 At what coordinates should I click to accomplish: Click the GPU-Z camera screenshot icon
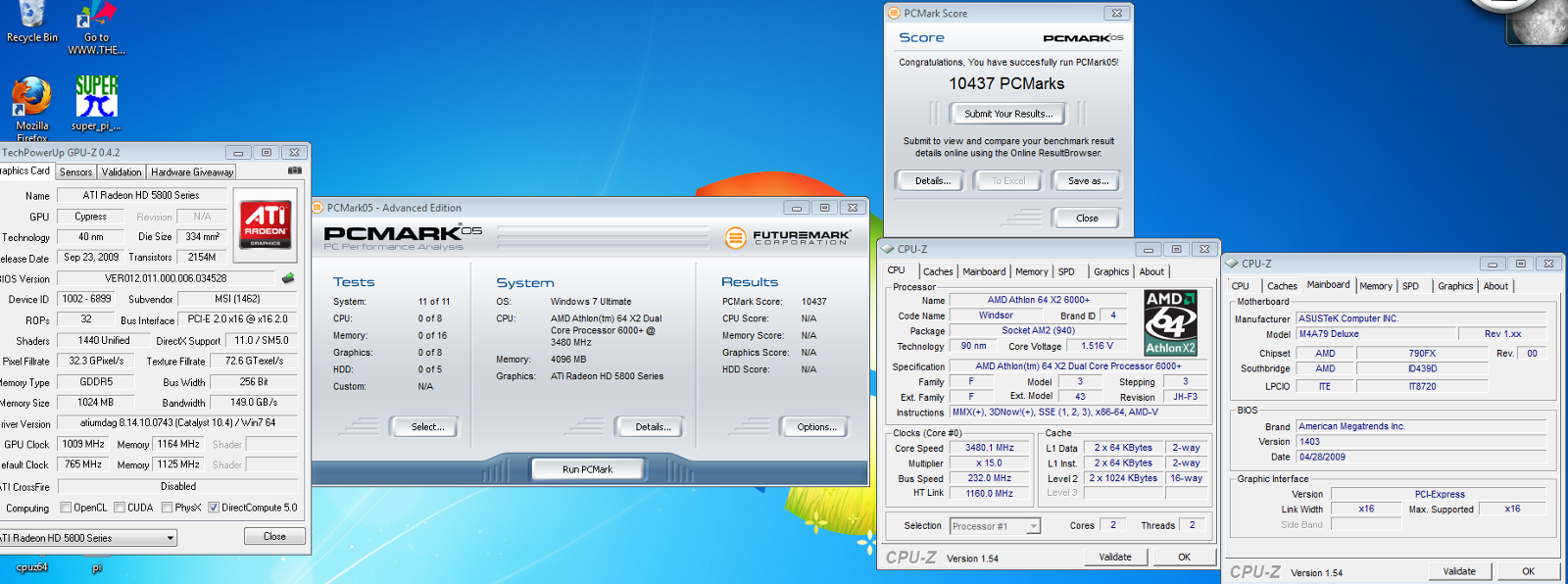coord(294,170)
